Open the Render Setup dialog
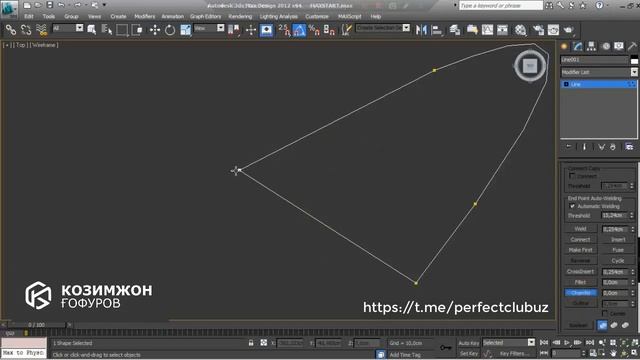This screenshot has width=640, height=360. tap(538, 30)
